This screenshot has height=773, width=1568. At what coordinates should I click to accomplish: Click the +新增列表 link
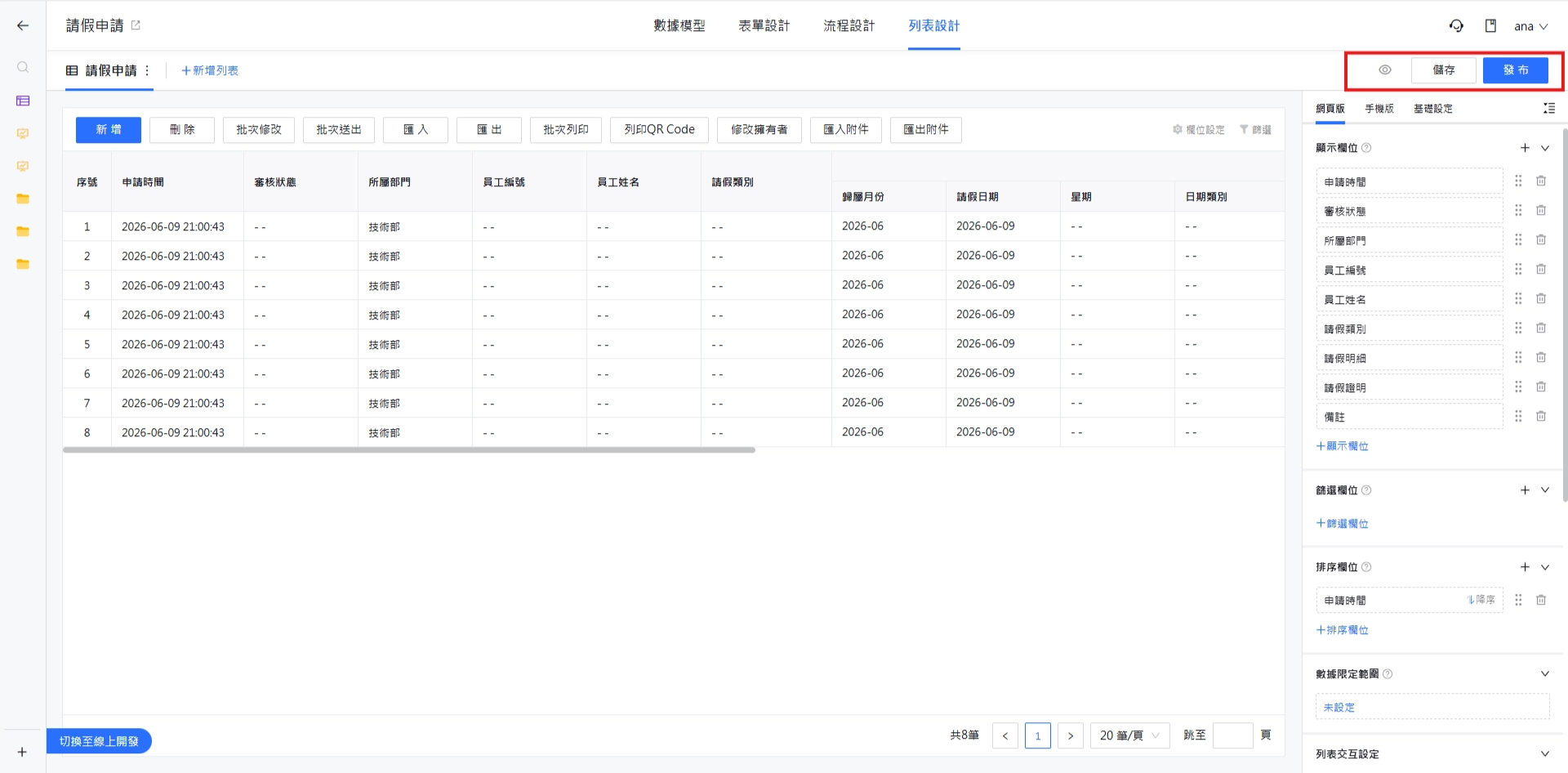[210, 71]
